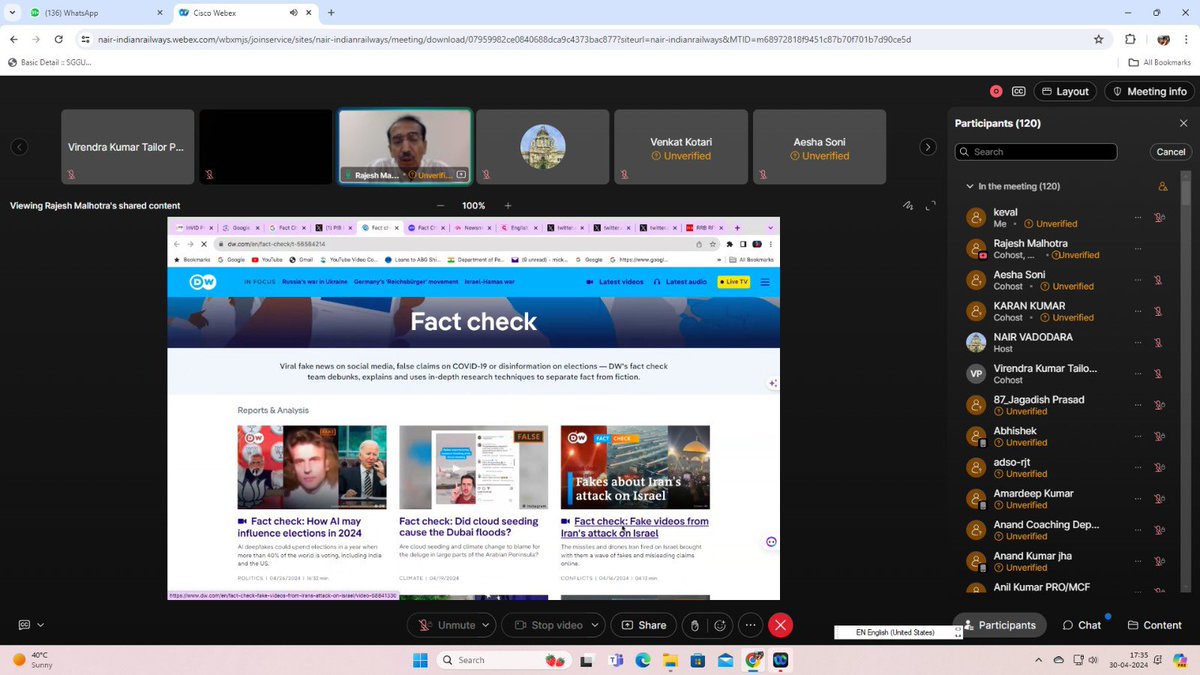
Task: Open the reactions emoji icon
Action: pos(719,625)
